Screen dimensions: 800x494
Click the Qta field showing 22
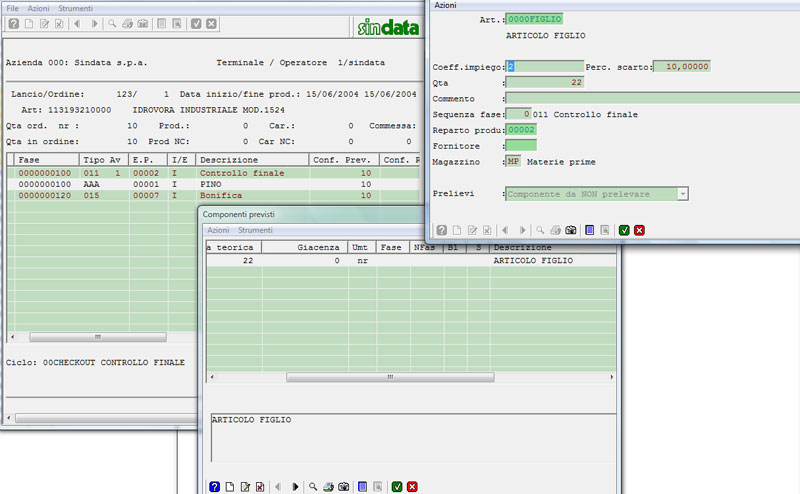(544, 82)
